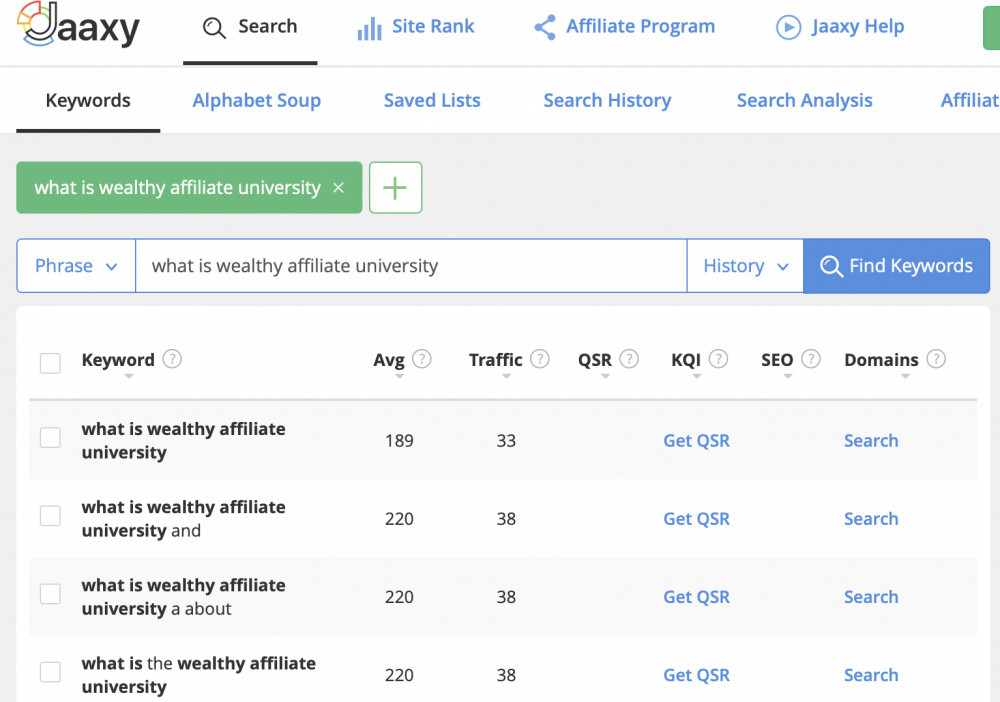Sort by SEO column arrow
Image resolution: width=1000 pixels, height=702 pixels.
[788, 376]
